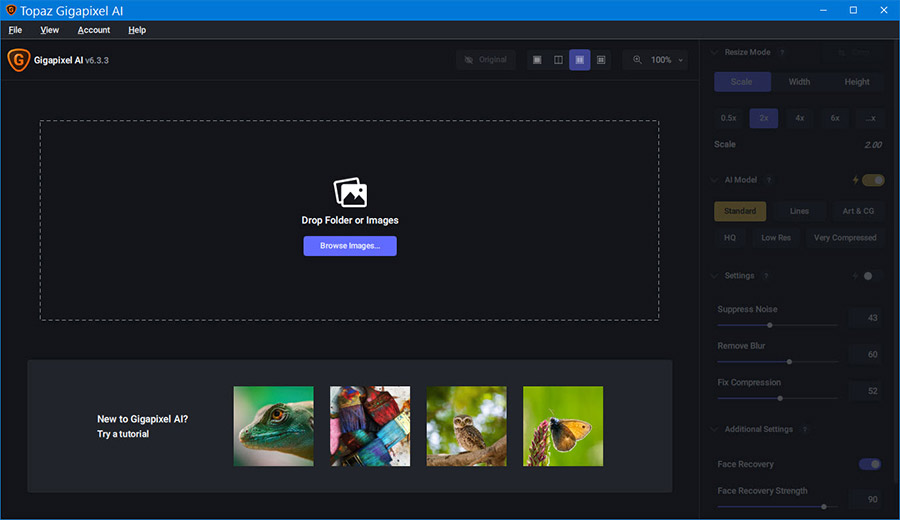
Task: Select the Standard AI model
Action: 740,211
